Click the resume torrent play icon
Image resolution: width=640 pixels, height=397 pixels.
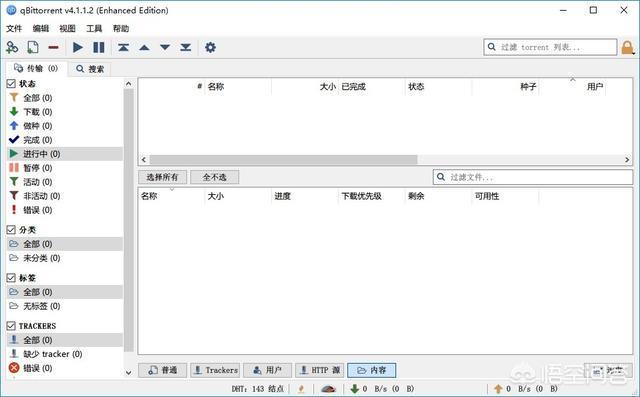click(x=78, y=48)
